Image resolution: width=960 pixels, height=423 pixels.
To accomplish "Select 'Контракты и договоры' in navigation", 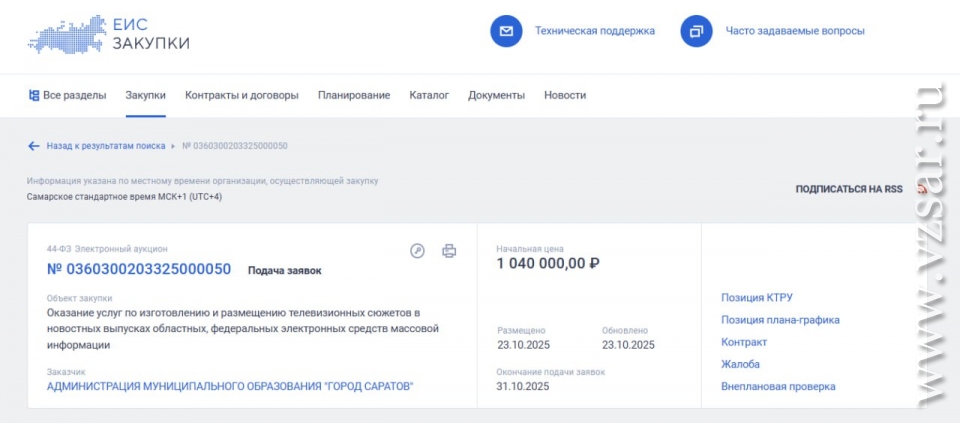I will (241, 95).
